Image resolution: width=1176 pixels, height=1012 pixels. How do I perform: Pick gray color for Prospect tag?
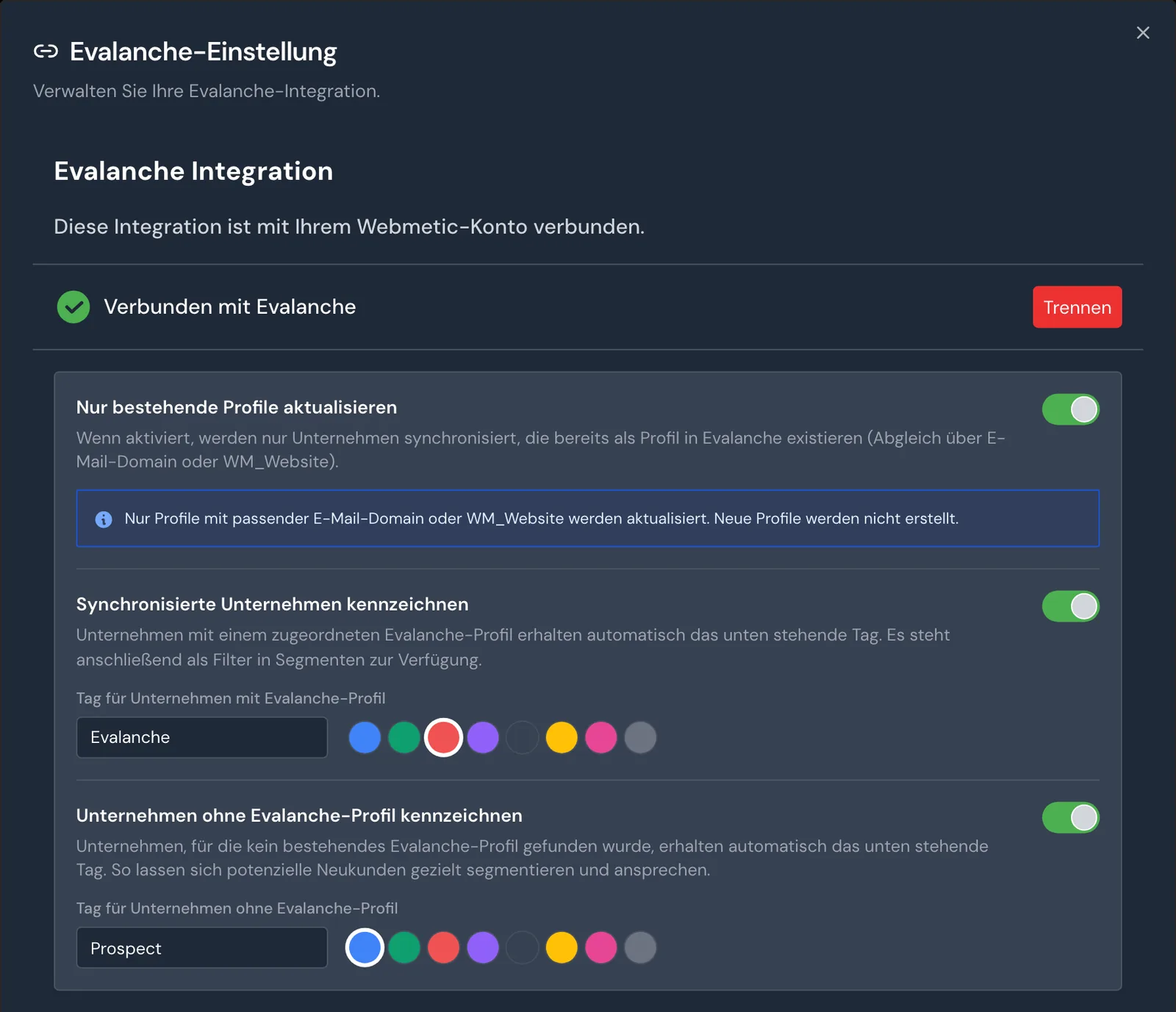tap(640, 947)
